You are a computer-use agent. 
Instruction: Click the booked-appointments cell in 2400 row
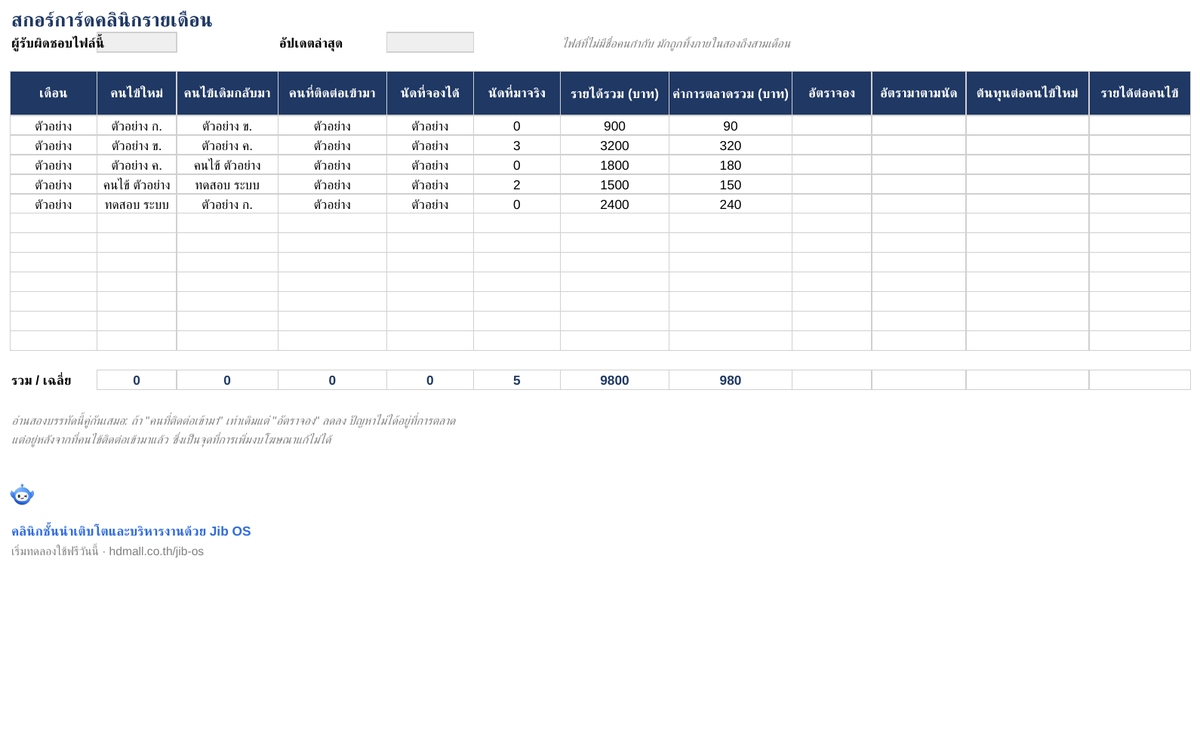(x=430, y=204)
